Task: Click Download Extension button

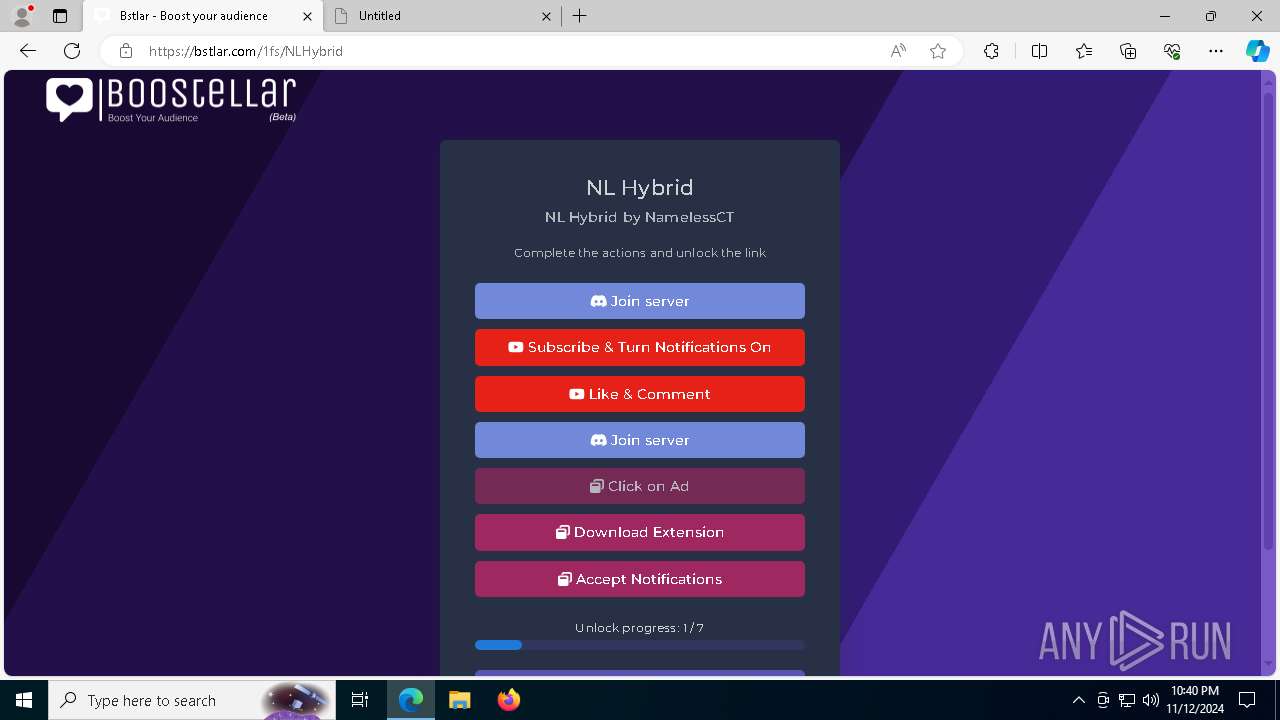Action: pyautogui.click(x=640, y=532)
